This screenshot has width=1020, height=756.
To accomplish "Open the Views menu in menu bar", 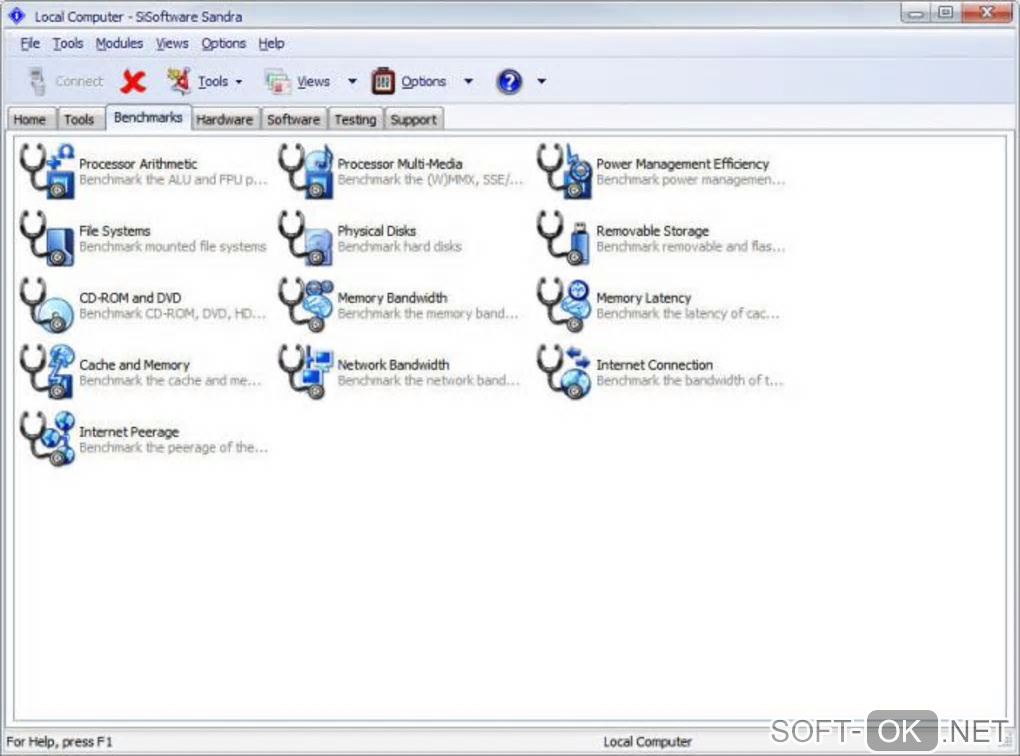I will pyautogui.click(x=172, y=44).
